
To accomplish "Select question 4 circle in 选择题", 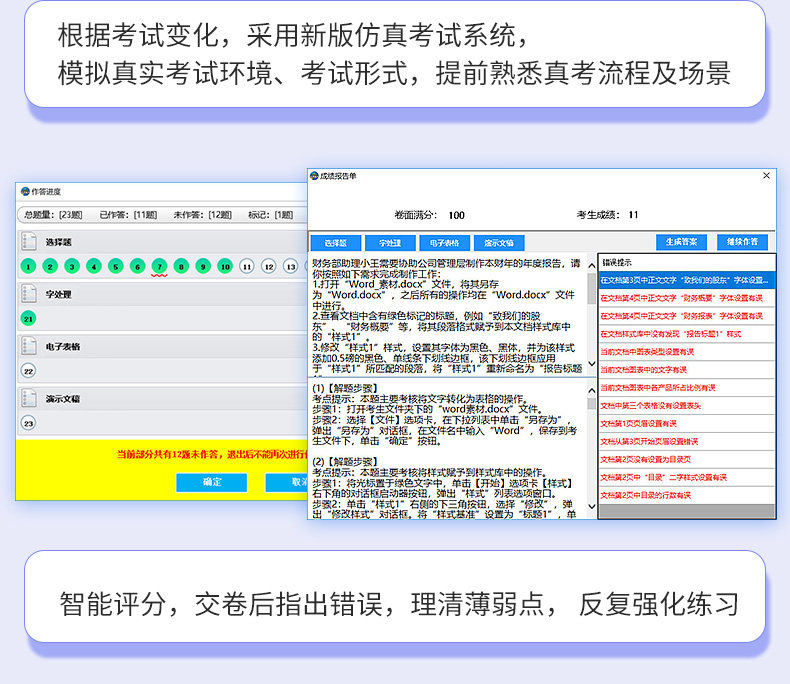I will (94, 266).
